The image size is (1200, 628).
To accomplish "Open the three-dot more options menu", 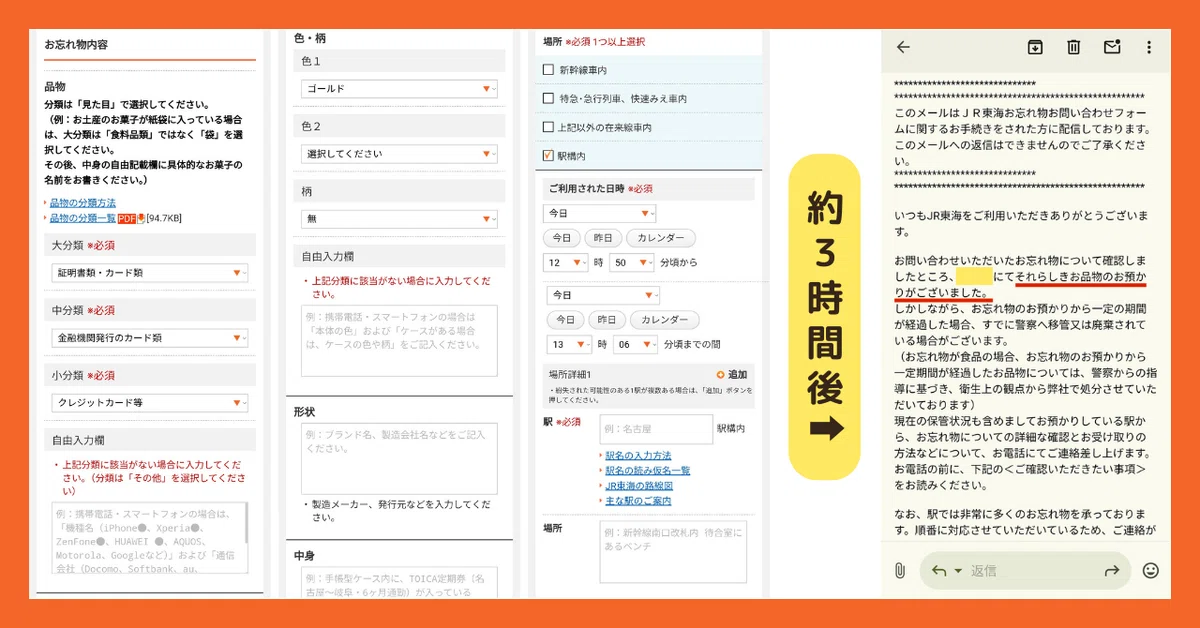I will pyautogui.click(x=1149, y=47).
